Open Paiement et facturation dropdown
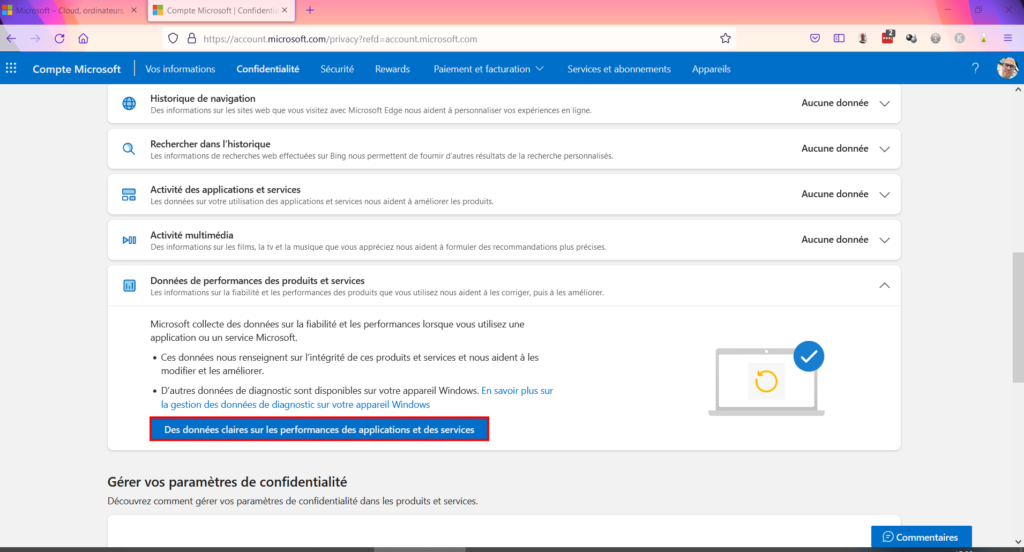The width and height of the screenshot is (1024, 552). 488,69
